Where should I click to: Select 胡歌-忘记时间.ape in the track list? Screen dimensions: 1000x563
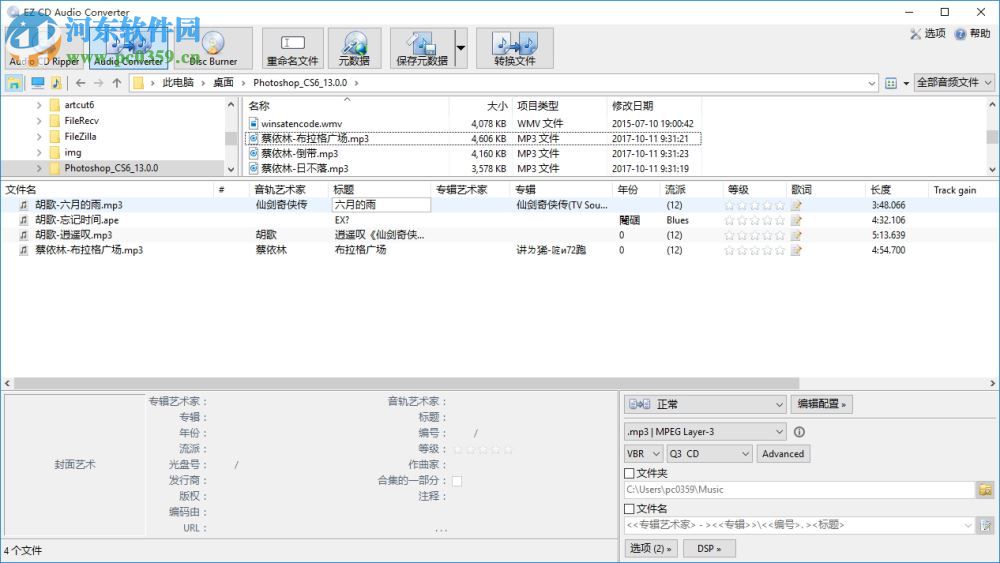click(x=77, y=220)
